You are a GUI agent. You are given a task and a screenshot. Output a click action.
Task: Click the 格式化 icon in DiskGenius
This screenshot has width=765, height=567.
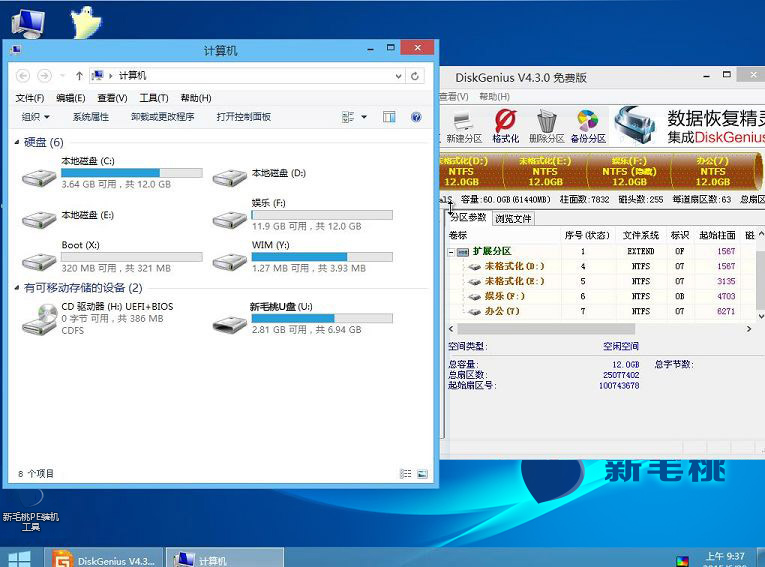505,126
